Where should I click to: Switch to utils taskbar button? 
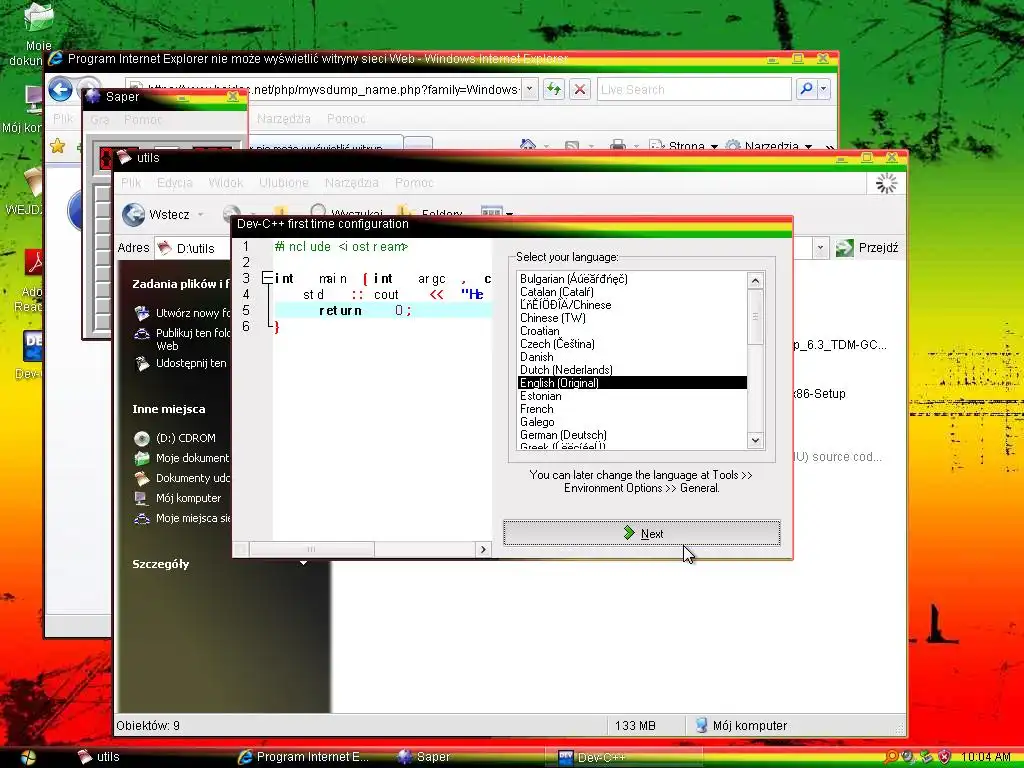point(99,756)
